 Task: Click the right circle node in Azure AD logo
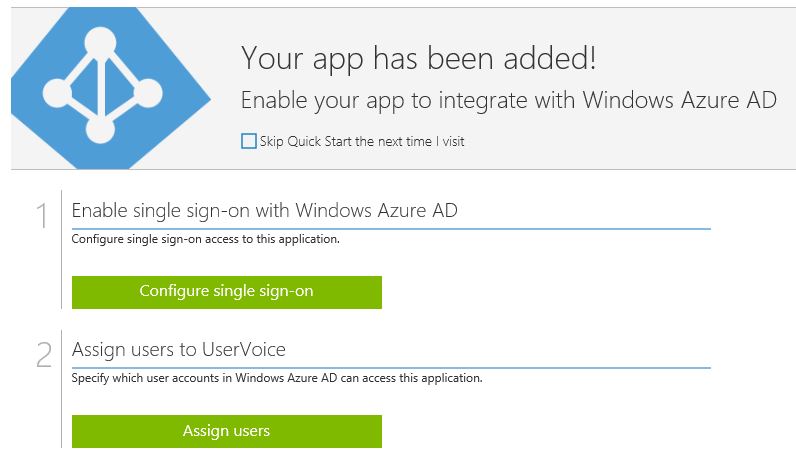point(148,93)
